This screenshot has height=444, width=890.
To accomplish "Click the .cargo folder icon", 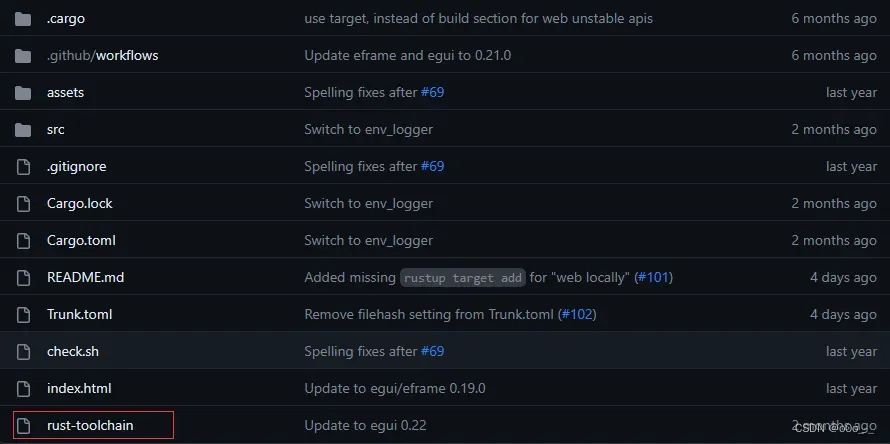I will coord(24,19).
